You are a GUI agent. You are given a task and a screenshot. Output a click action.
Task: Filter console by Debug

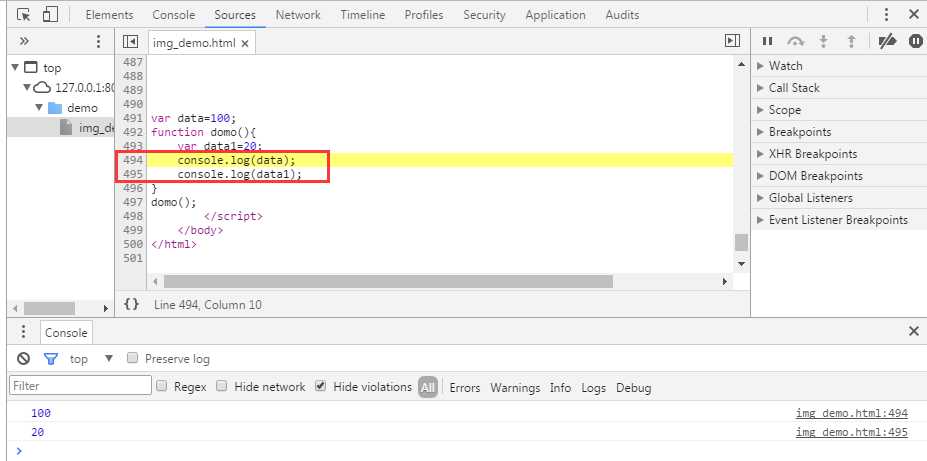point(634,388)
